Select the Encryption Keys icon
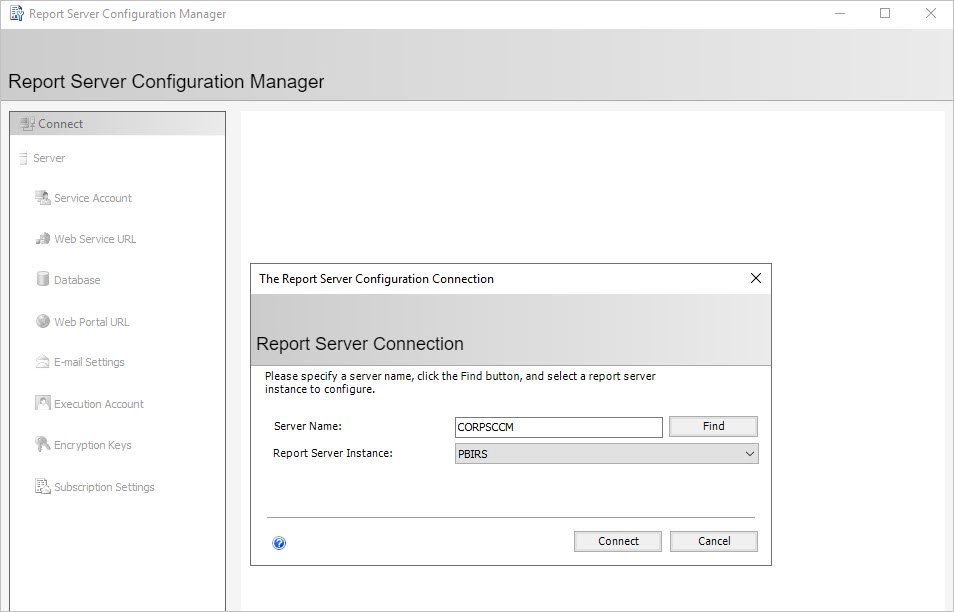 point(43,445)
